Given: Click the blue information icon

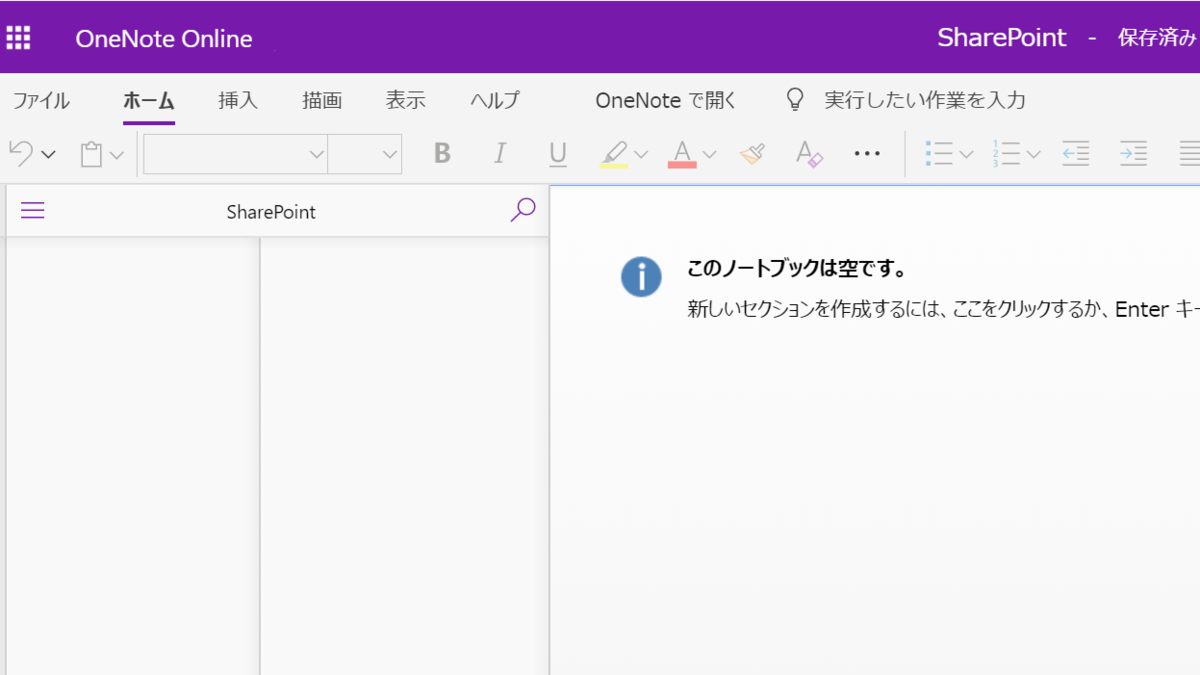Looking at the screenshot, I should click(641, 276).
